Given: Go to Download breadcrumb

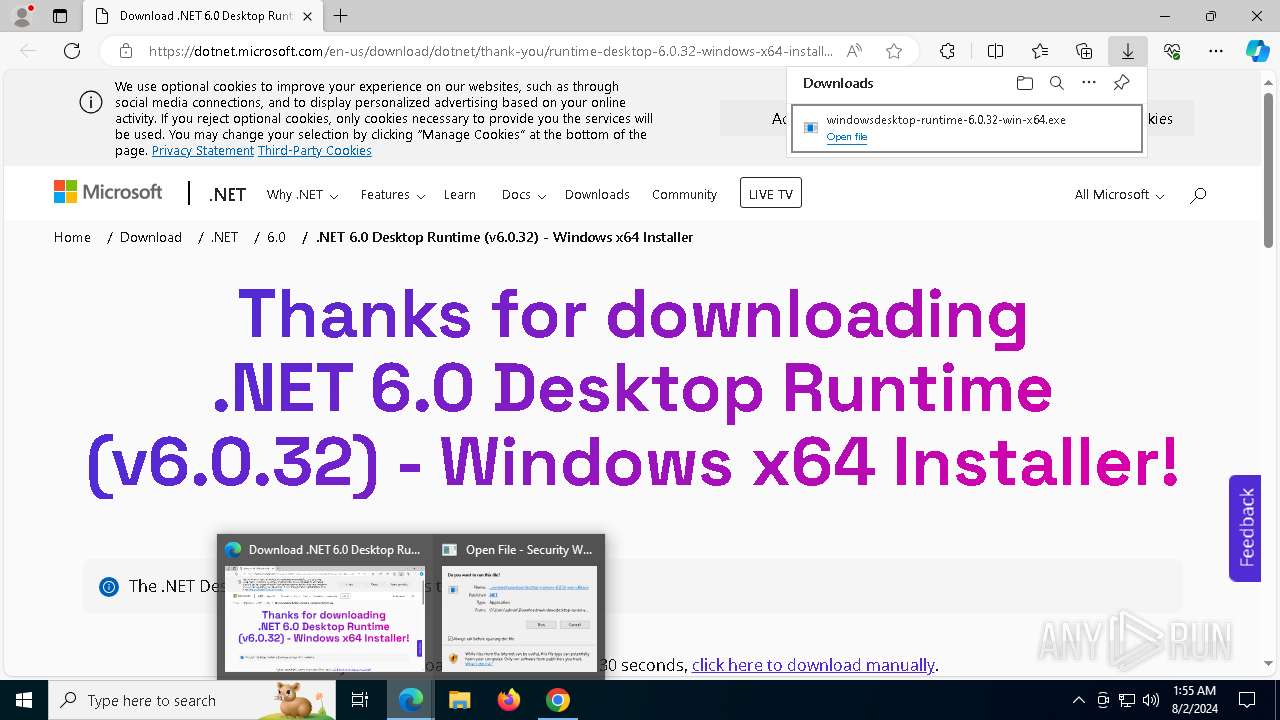Looking at the screenshot, I should tap(151, 237).
